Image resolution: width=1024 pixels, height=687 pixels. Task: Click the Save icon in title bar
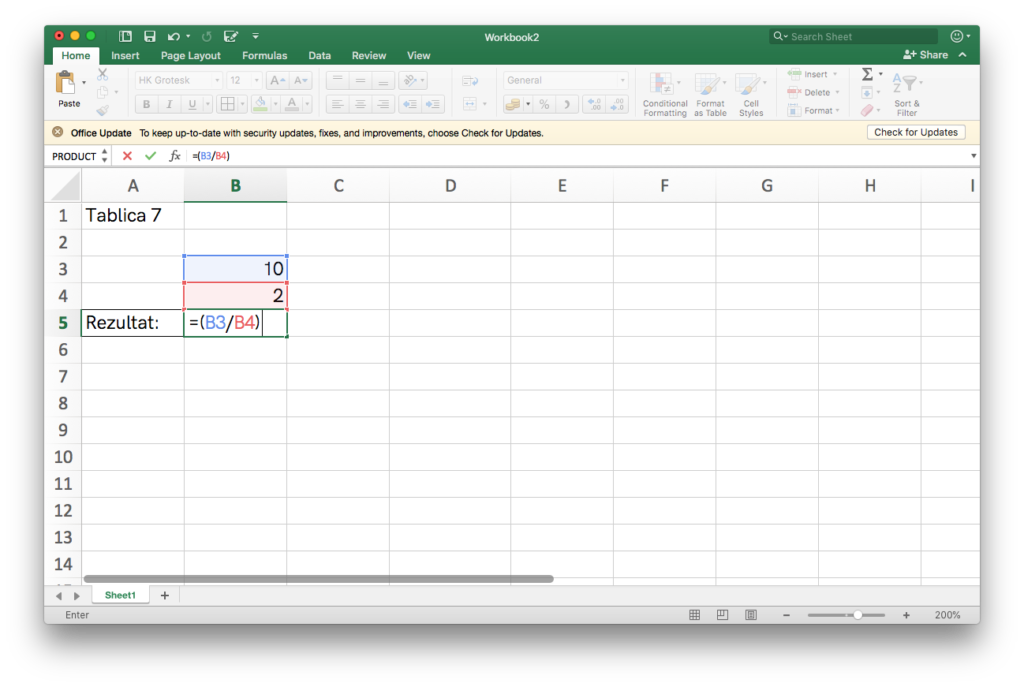149,36
